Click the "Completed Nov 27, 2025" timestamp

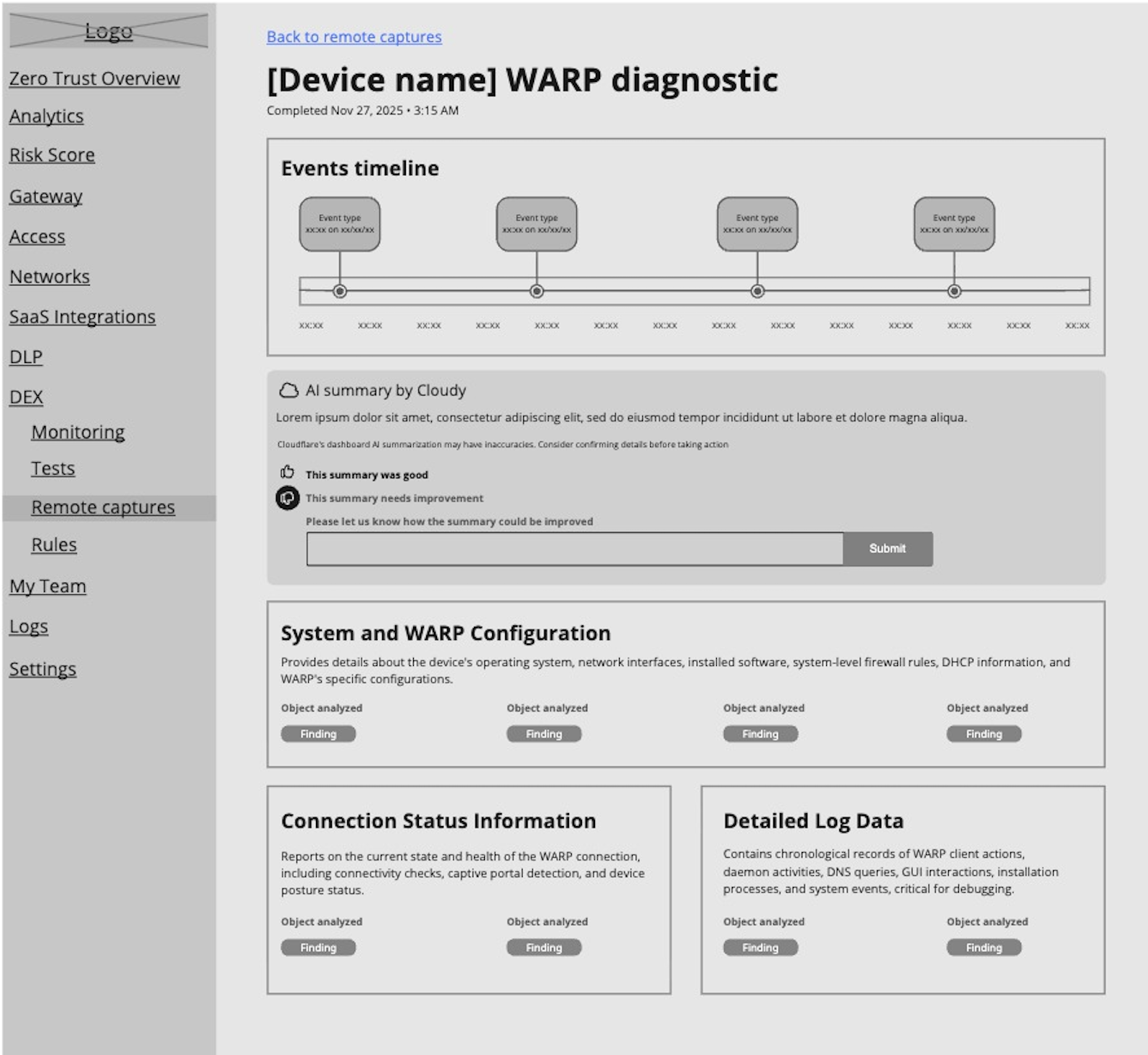pos(362,110)
